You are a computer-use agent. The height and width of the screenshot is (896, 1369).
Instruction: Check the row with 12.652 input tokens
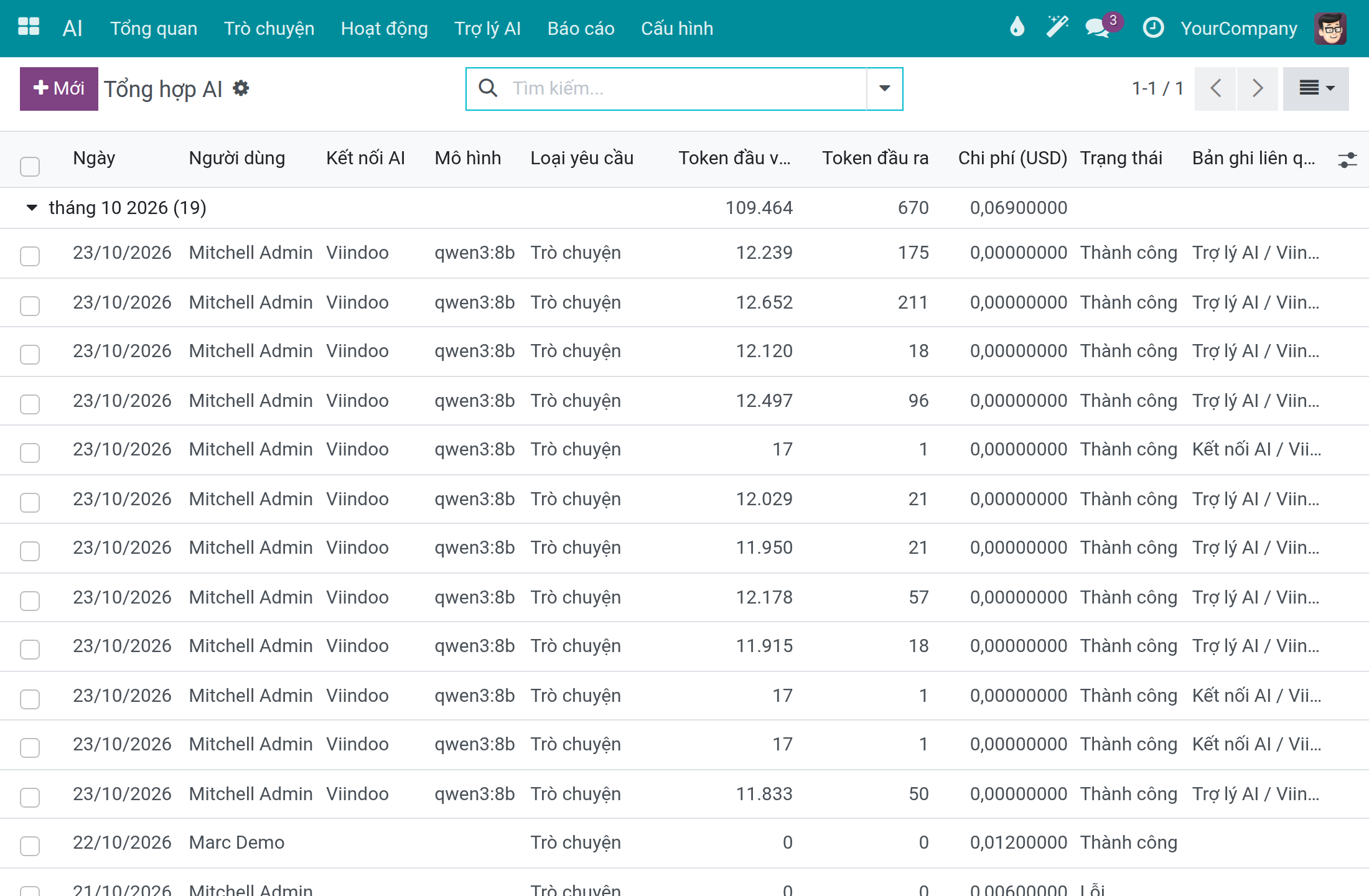click(30, 306)
